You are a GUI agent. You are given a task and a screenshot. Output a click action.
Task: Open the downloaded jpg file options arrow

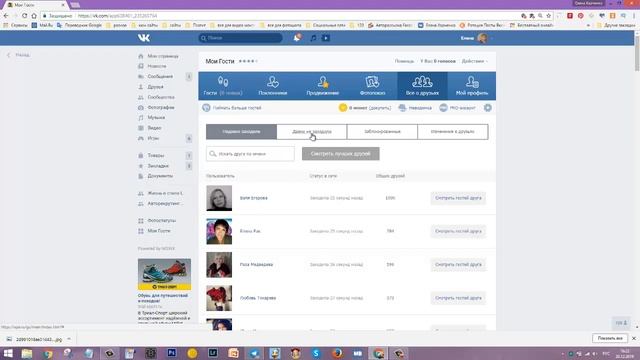coord(69,339)
